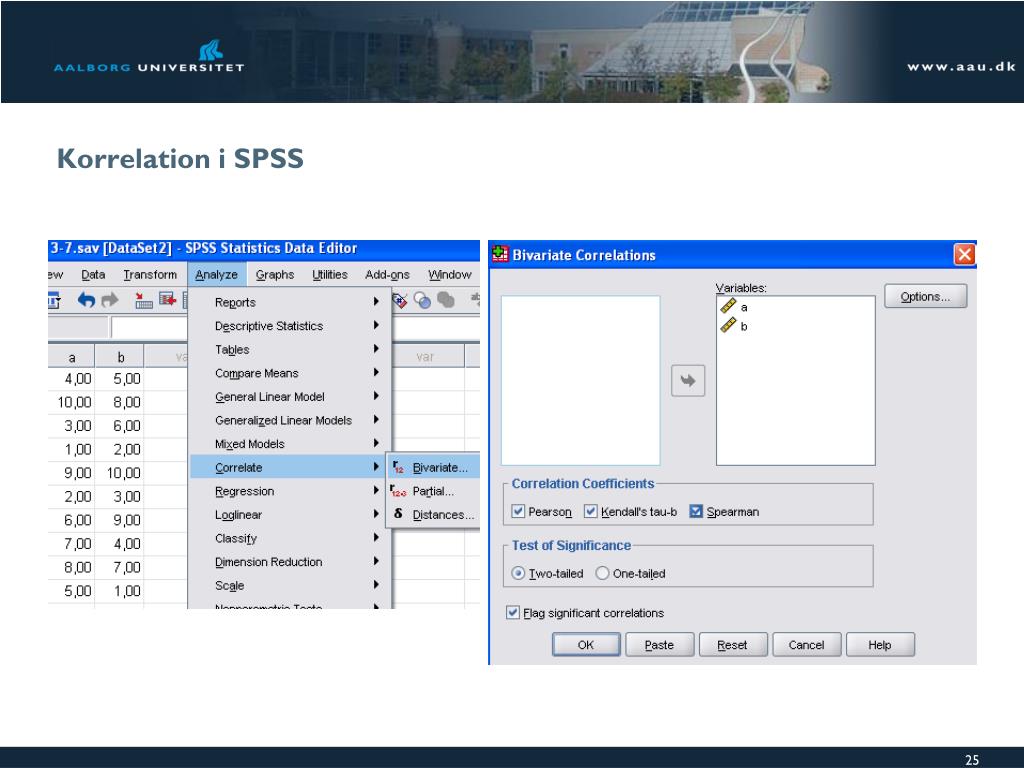This screenshot has height=768, width=1024.
Task: Click OK in Bivariate Correlations
Action: click(586, 645)
